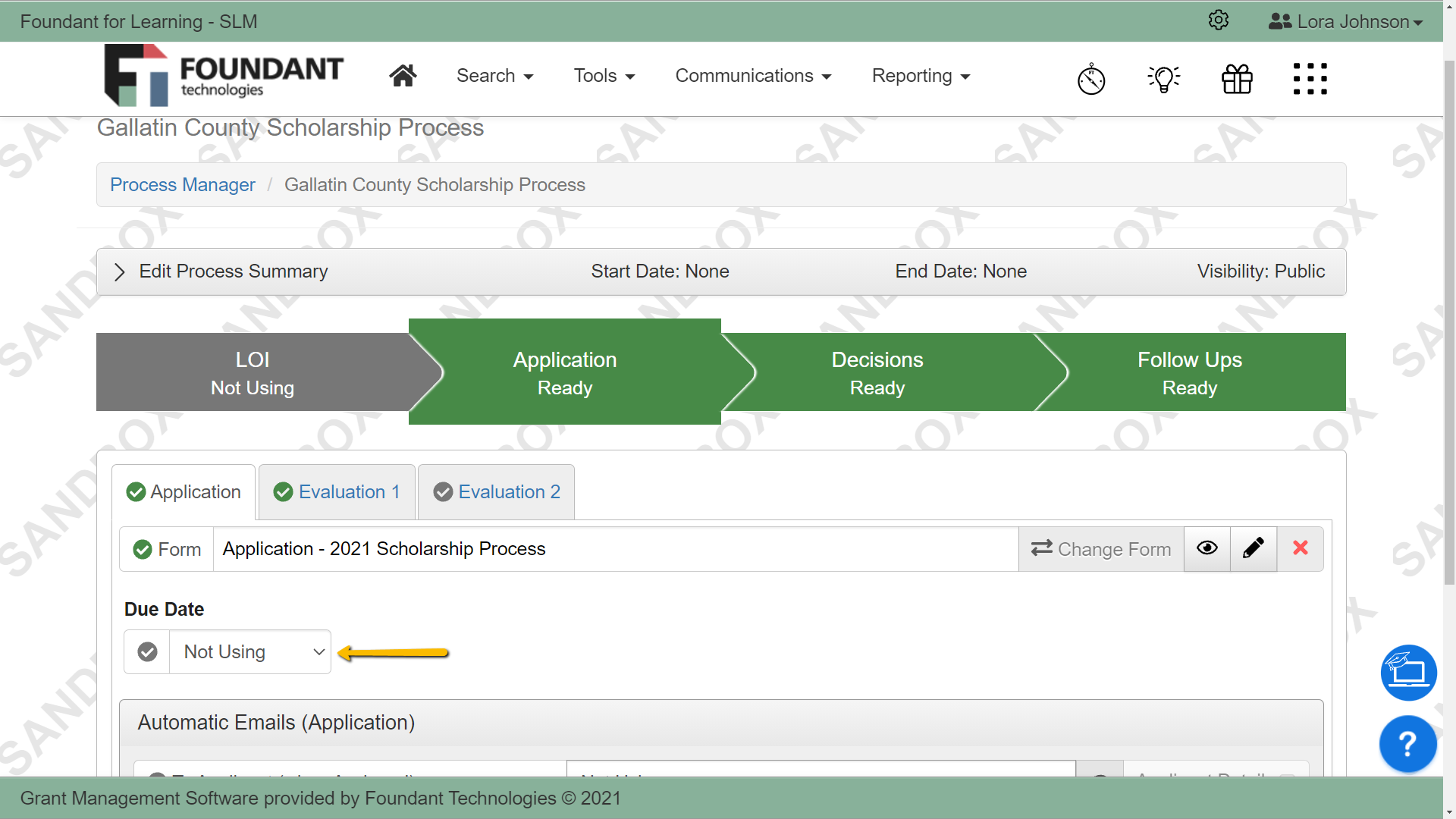Switch to Evaluation 2 tab
1456x819 pixels.
(496, 492)
